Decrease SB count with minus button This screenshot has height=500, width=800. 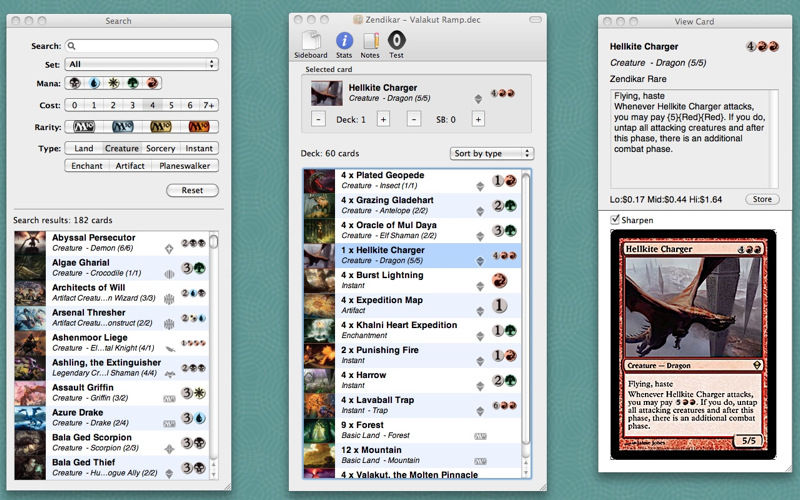[414, 119]
